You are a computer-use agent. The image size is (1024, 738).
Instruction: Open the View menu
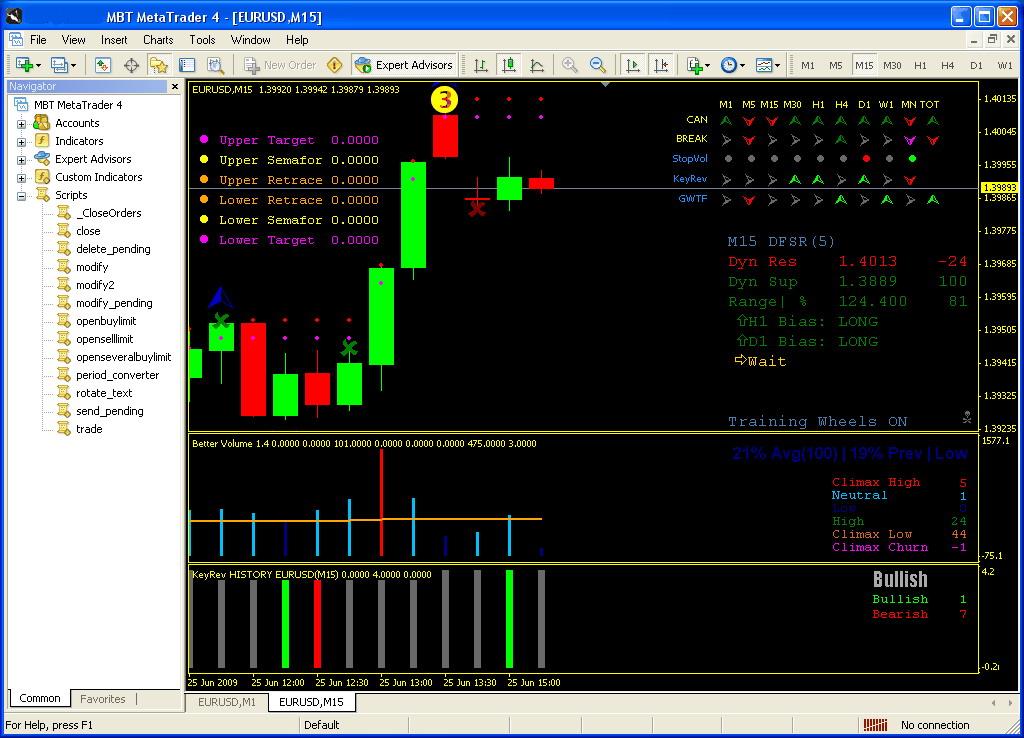(73, 40)
